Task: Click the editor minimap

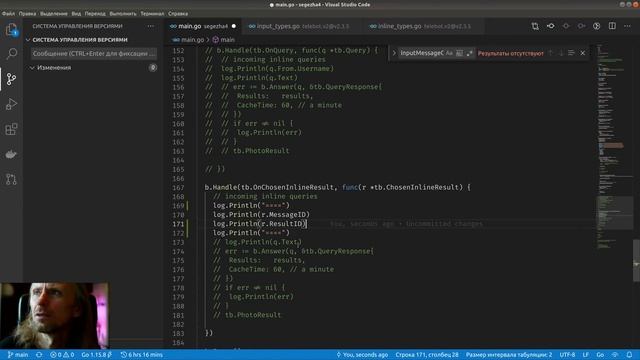Action: click(614, 147)
